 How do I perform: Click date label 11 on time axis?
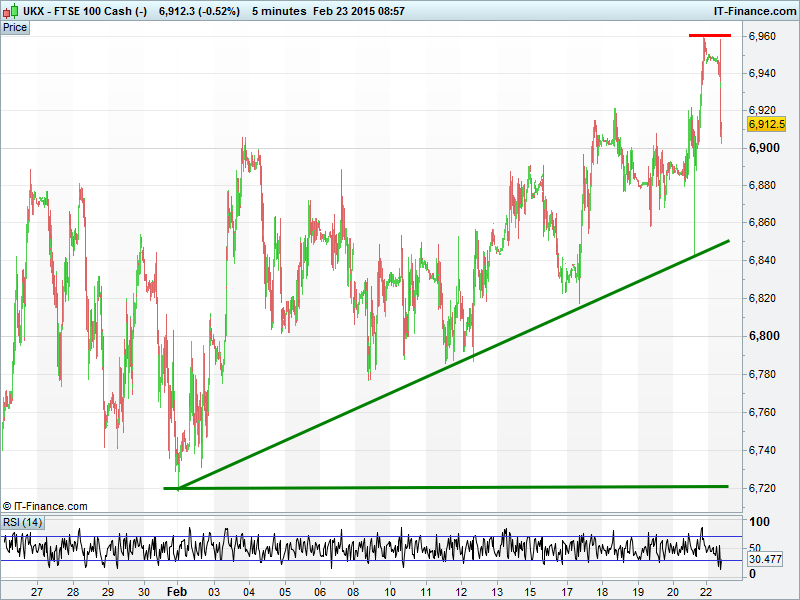(425, 592)
